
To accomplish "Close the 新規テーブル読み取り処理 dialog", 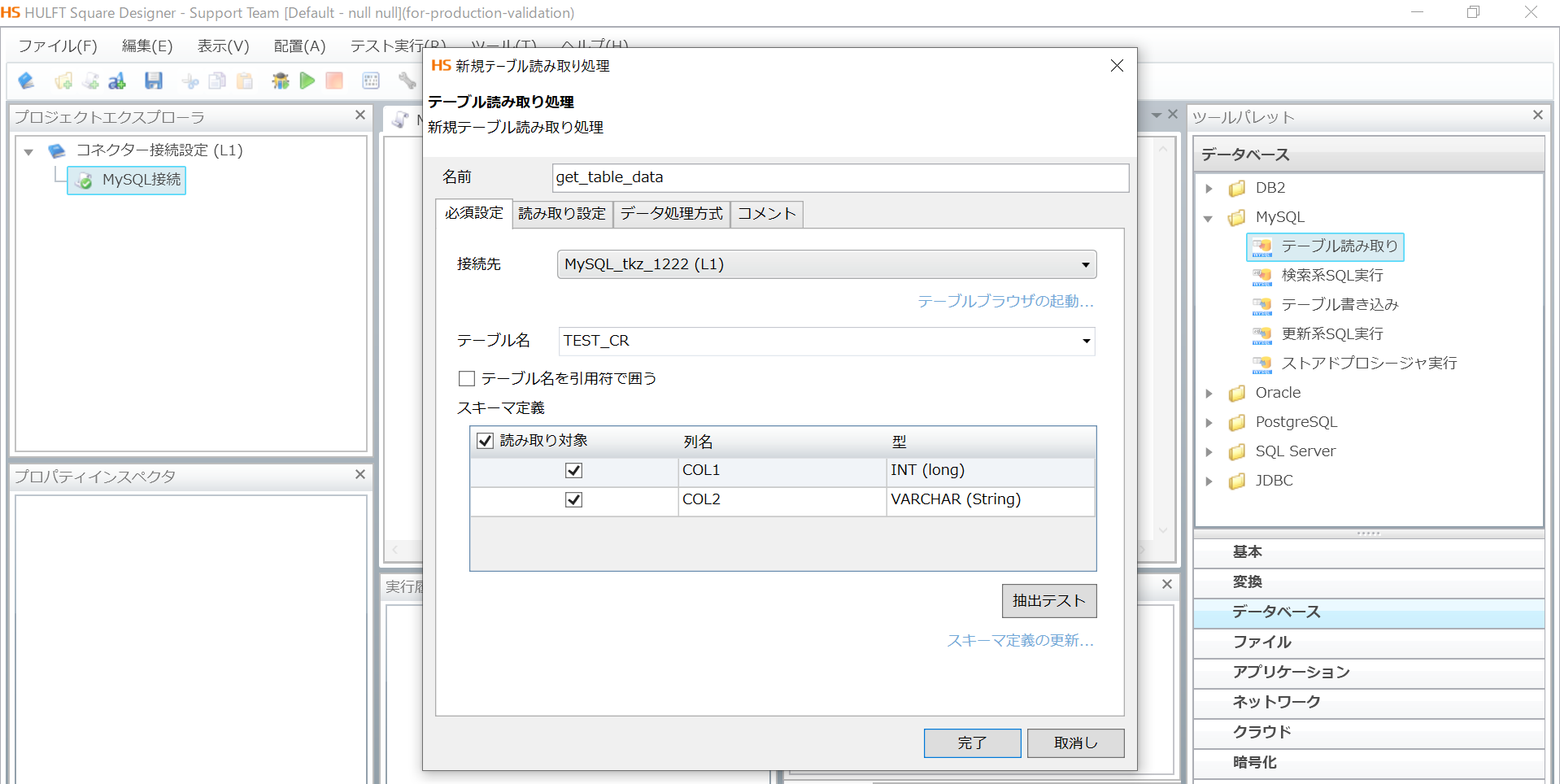I will coord(1117,66).
